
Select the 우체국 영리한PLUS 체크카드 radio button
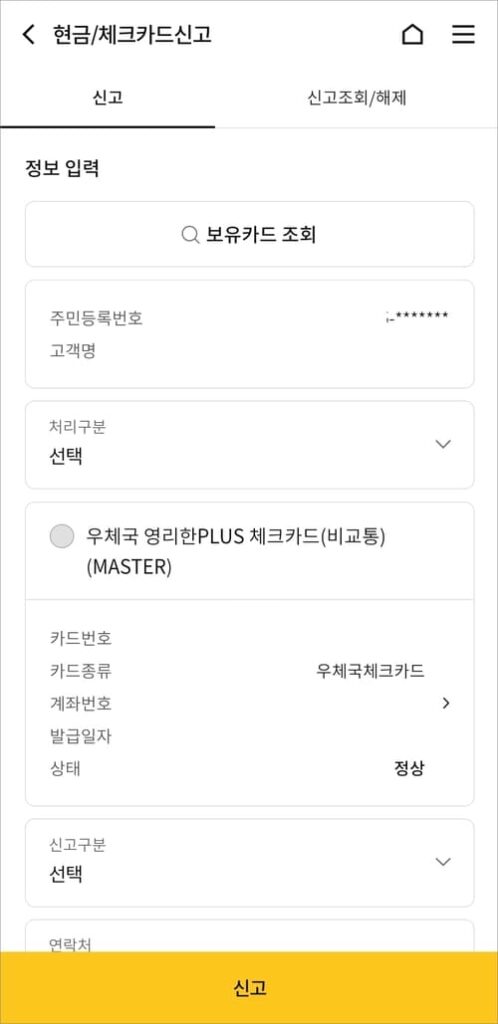[x=62, y=536]
